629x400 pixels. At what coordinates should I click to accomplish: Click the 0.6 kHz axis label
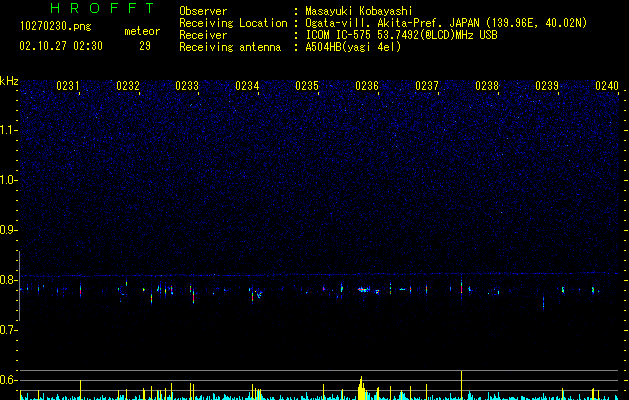pyautogui.click(x=8, y=380)
